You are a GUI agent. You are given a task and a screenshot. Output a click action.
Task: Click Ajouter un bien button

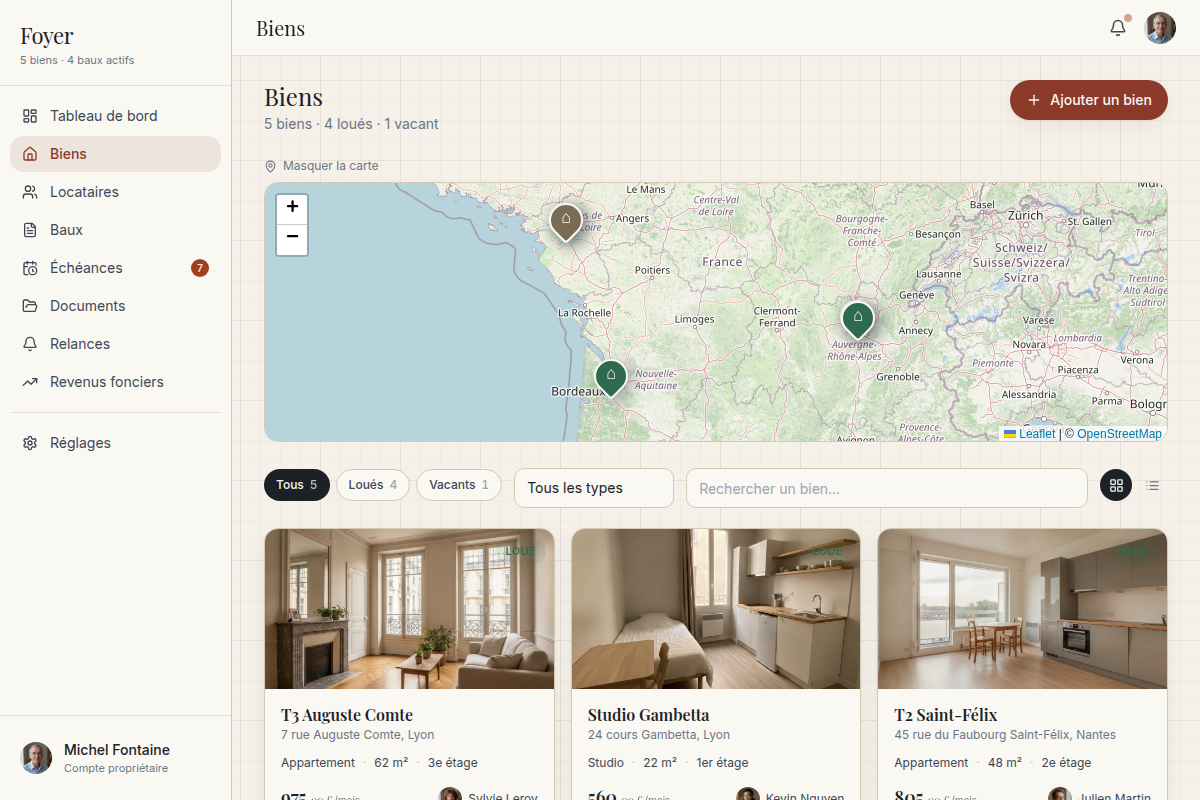point(1089,100)
